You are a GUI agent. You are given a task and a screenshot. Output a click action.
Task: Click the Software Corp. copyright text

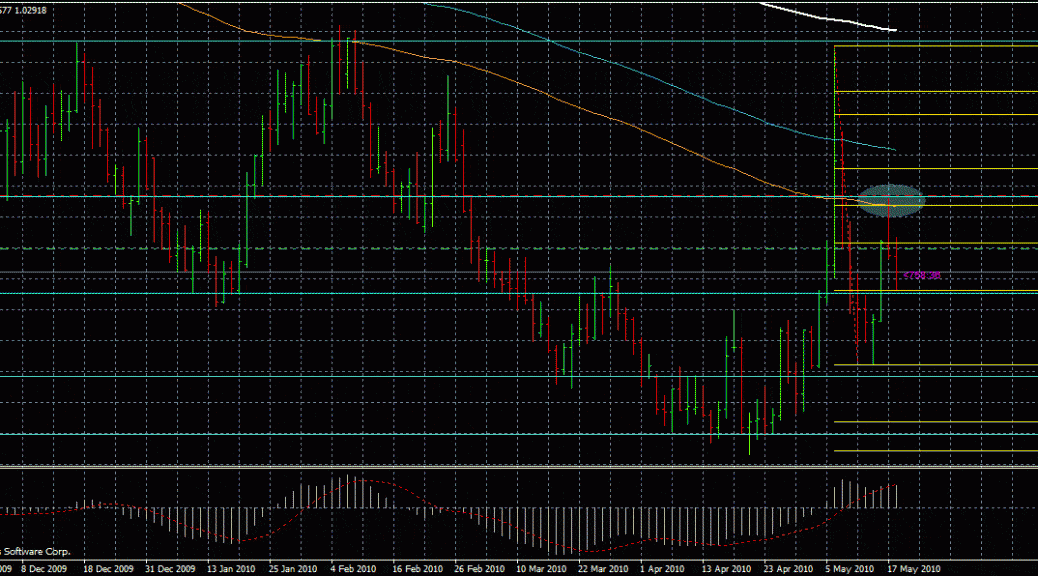pyautogui.click(x=37, y=552)
